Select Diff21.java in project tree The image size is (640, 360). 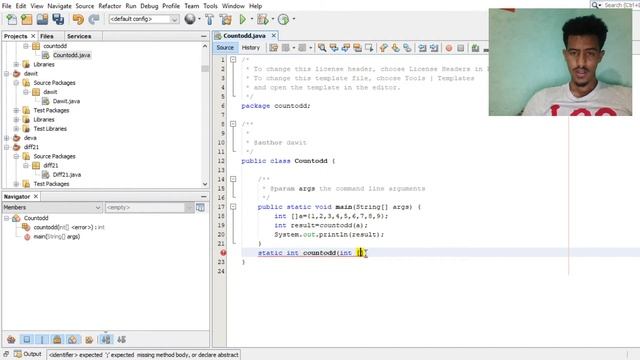(x=67, y=175)
